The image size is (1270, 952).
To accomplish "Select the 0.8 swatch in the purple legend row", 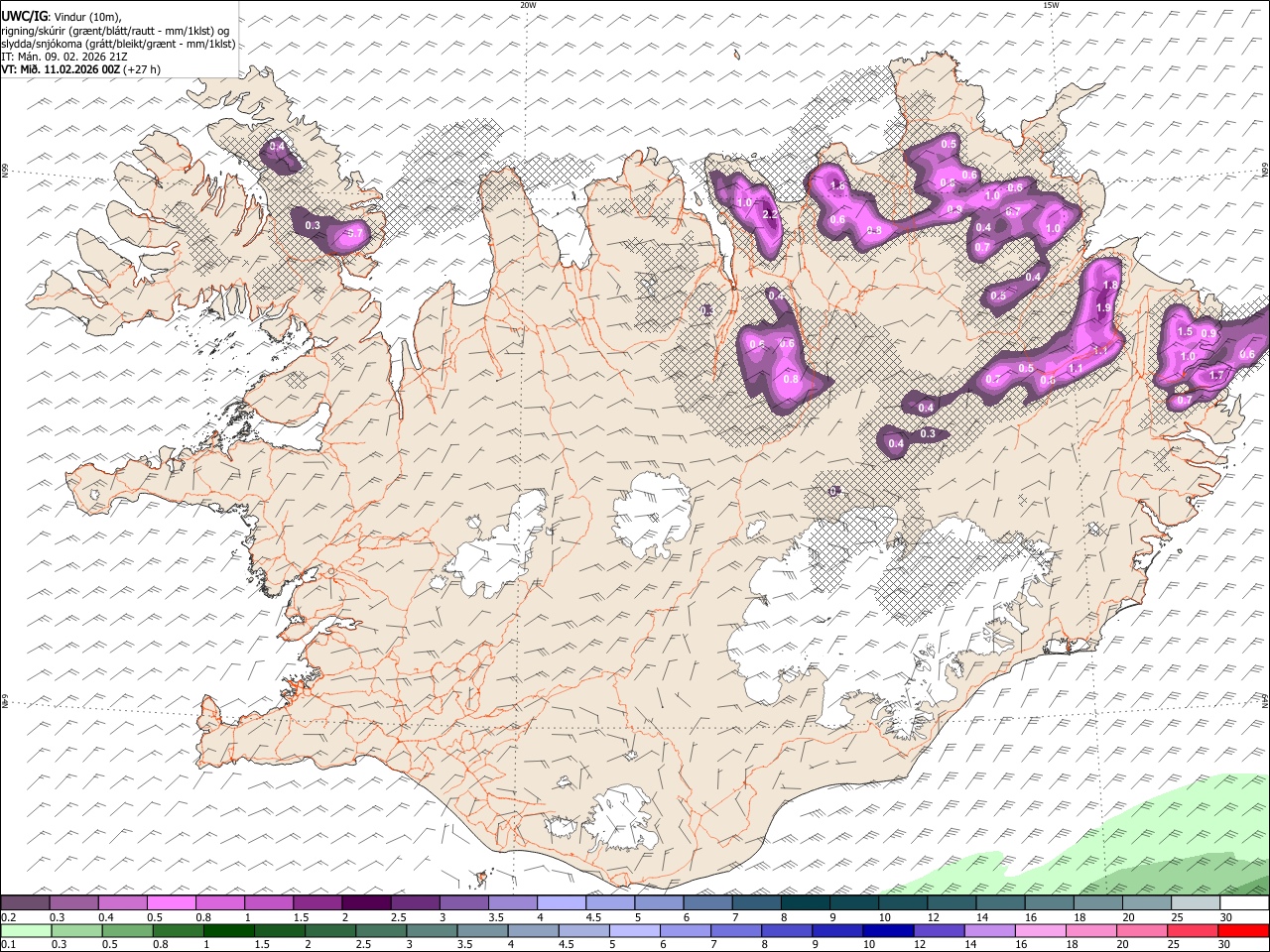I will point(220,903).
